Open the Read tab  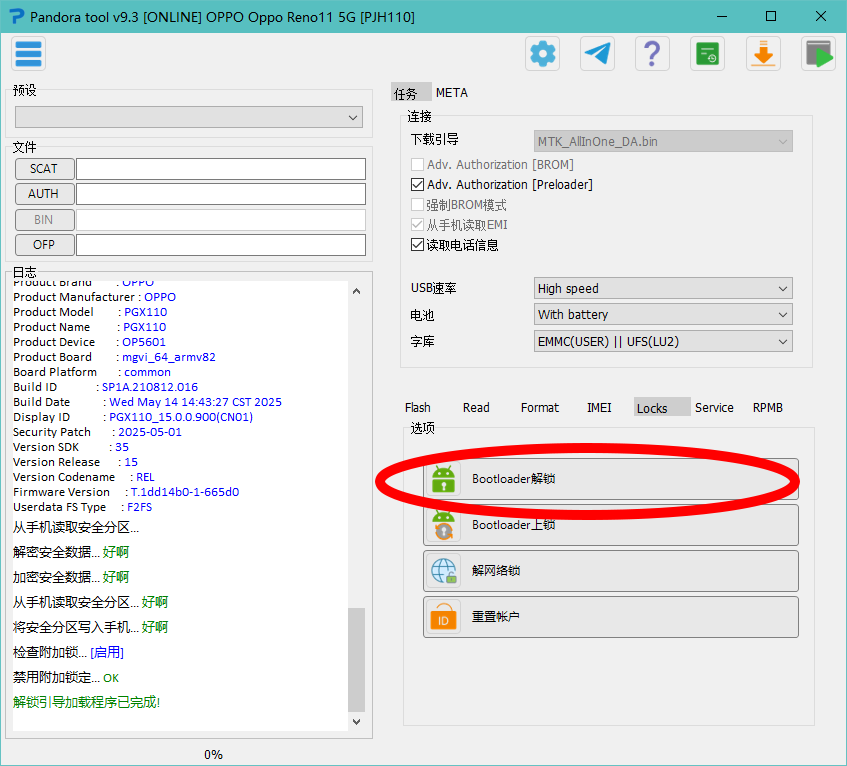476,407
